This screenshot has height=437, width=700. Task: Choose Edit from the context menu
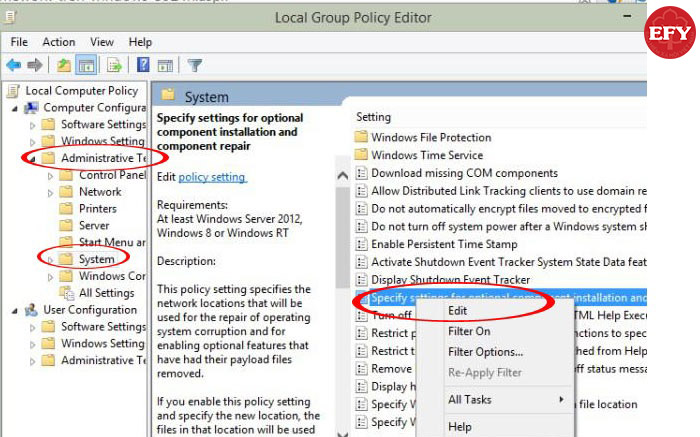click(458, 311)
